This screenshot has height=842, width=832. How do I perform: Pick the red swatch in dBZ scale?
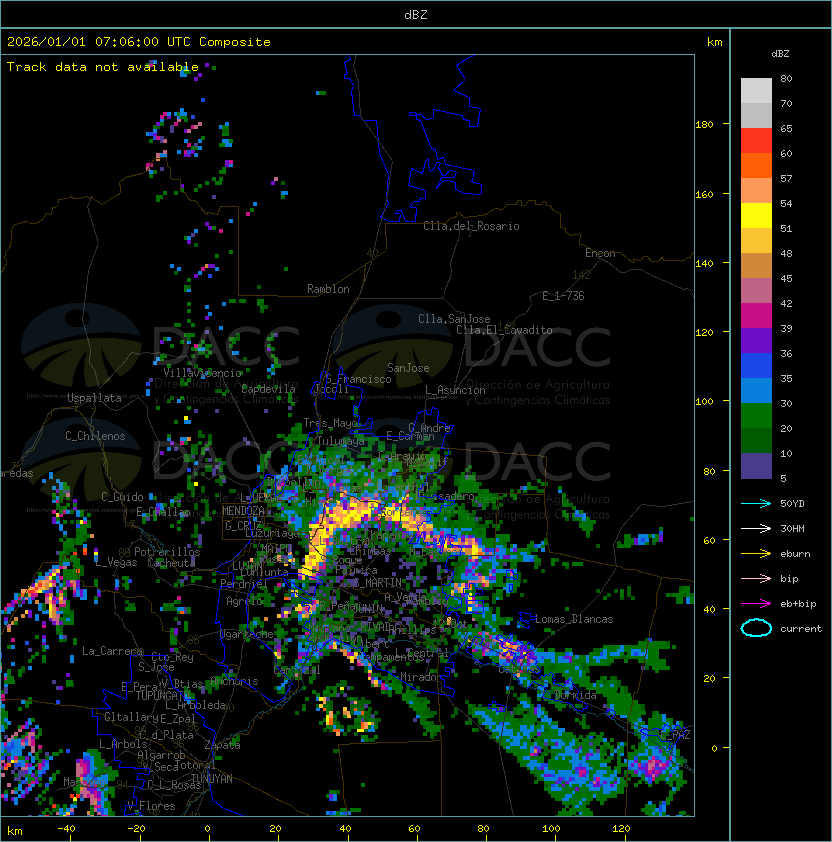pos(756,141)
